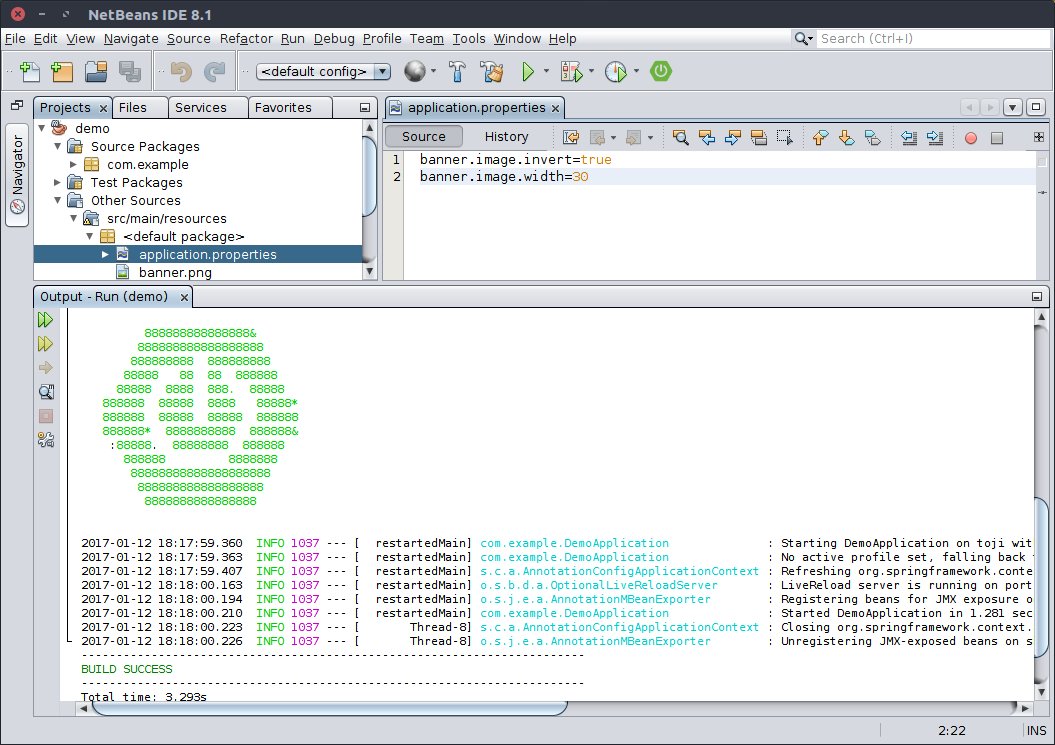Click the Re-run with different parameters icon

pos(45,344)
